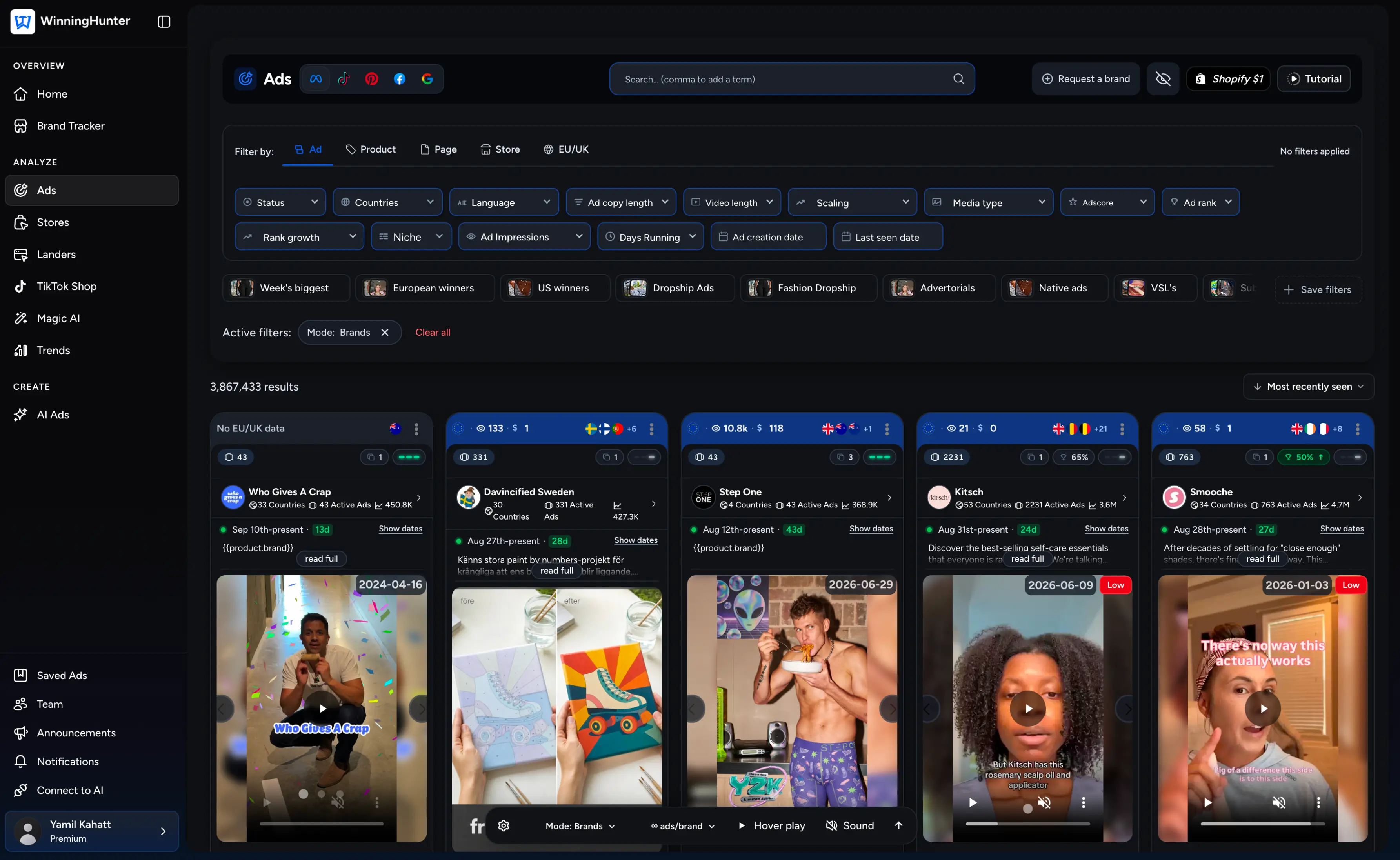Toggle Hover play in bottom toolbar
The image size is (1400, 860).
pyautogui.click(x=772, y=825)
